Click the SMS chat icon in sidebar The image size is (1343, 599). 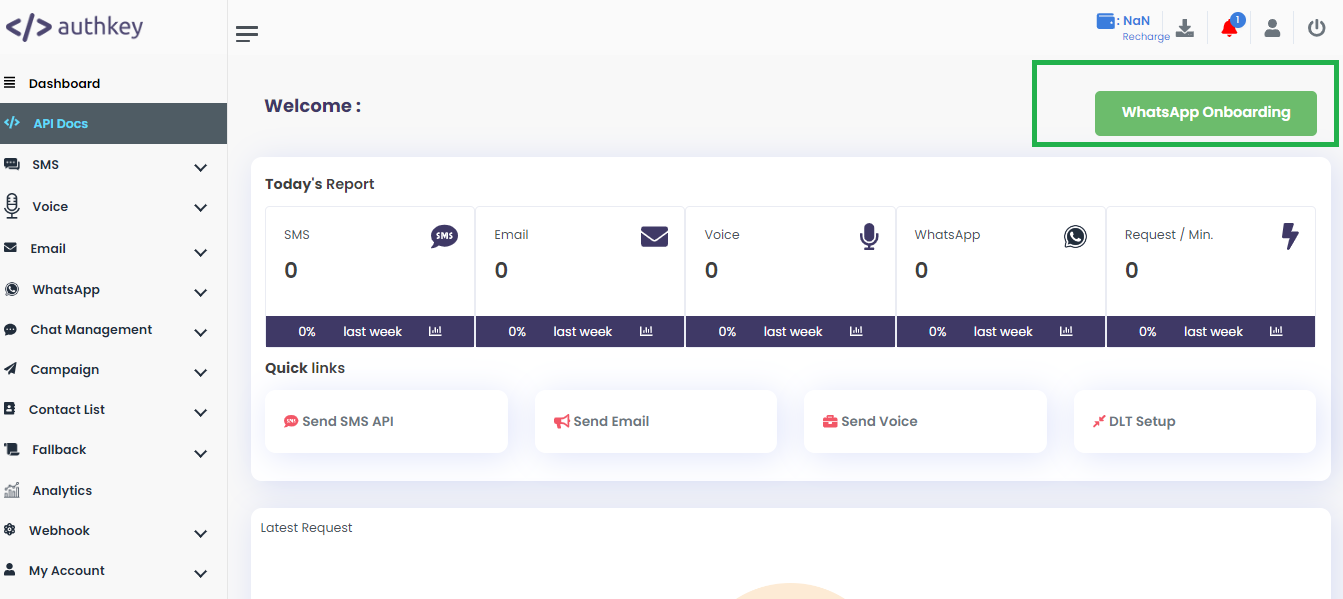[x=12, y=164]
